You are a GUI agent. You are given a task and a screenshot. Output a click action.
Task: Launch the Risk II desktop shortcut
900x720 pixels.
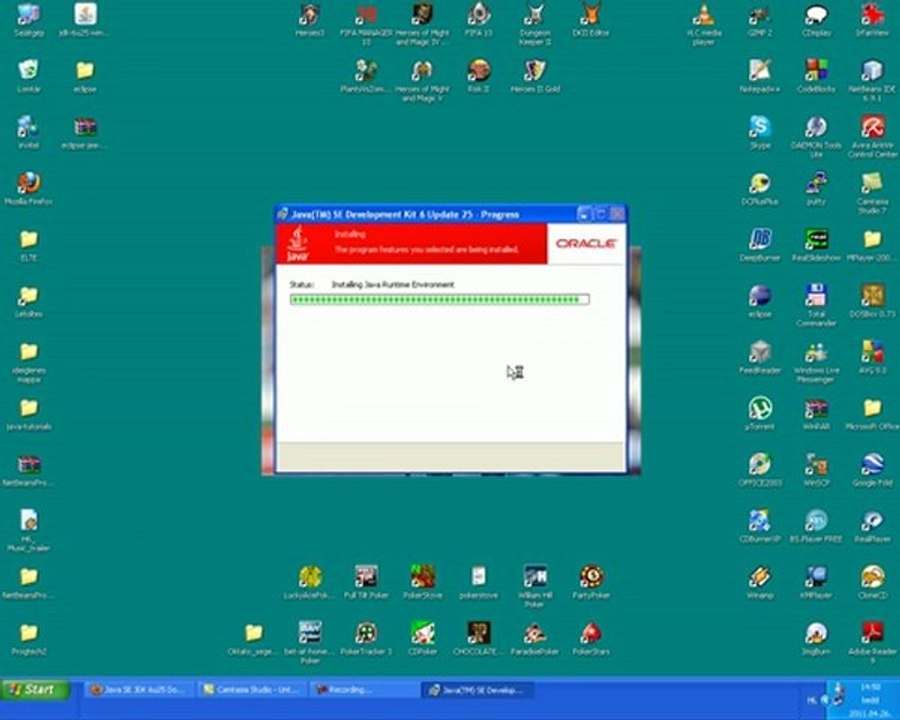coord(478,76)
